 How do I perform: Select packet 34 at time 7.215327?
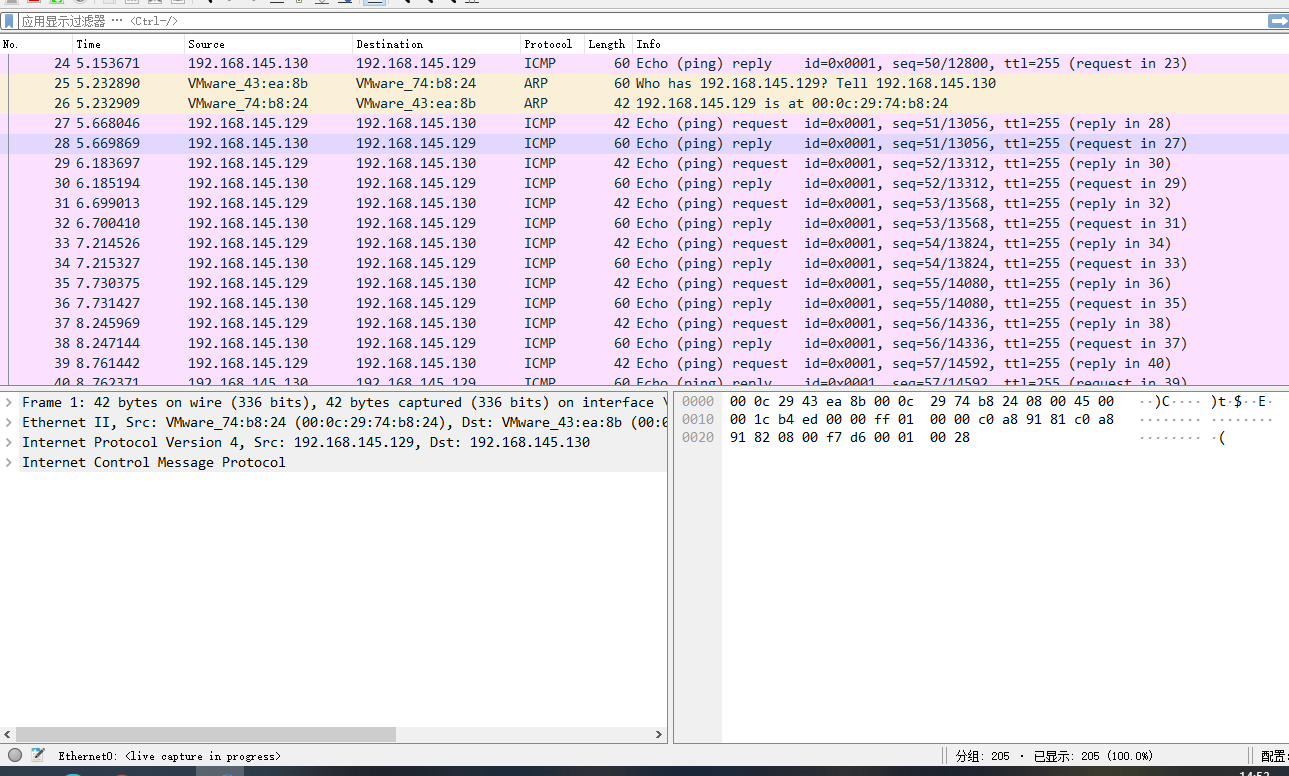pos(644,263)
